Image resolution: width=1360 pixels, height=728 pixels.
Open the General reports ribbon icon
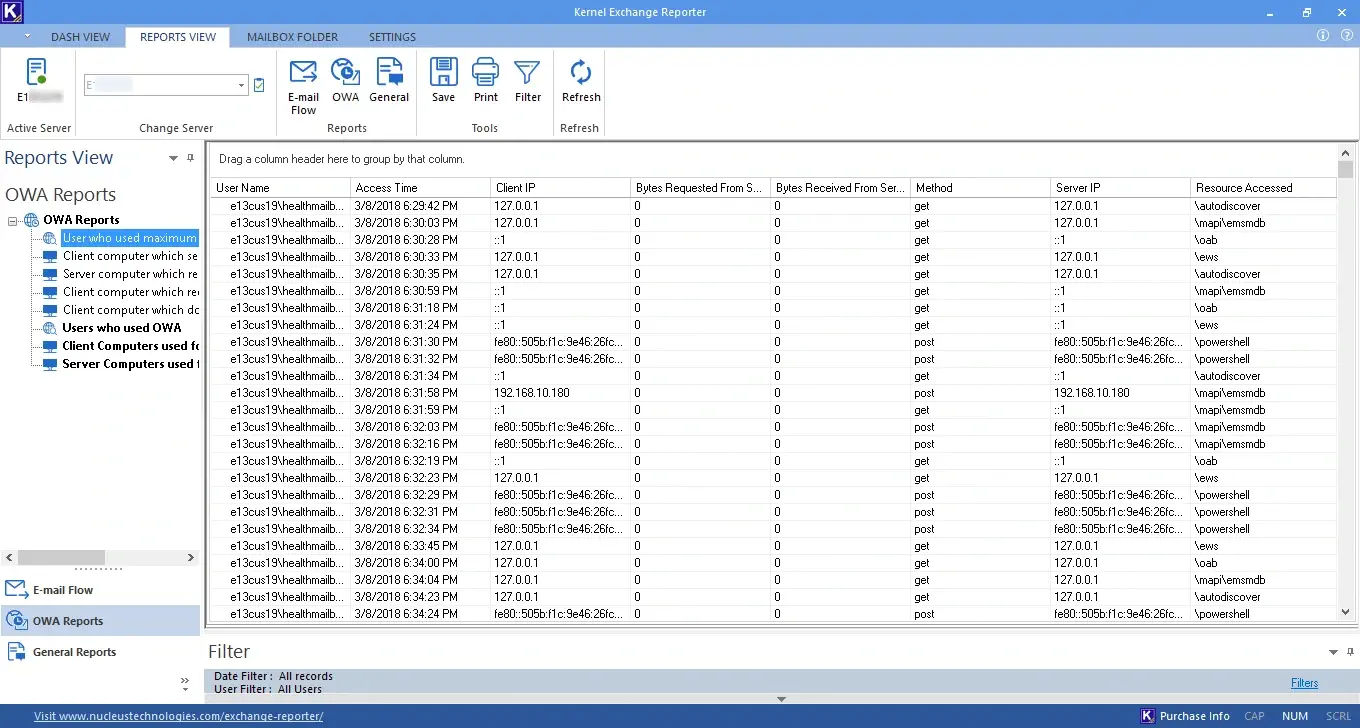click(x=389, y=80)
